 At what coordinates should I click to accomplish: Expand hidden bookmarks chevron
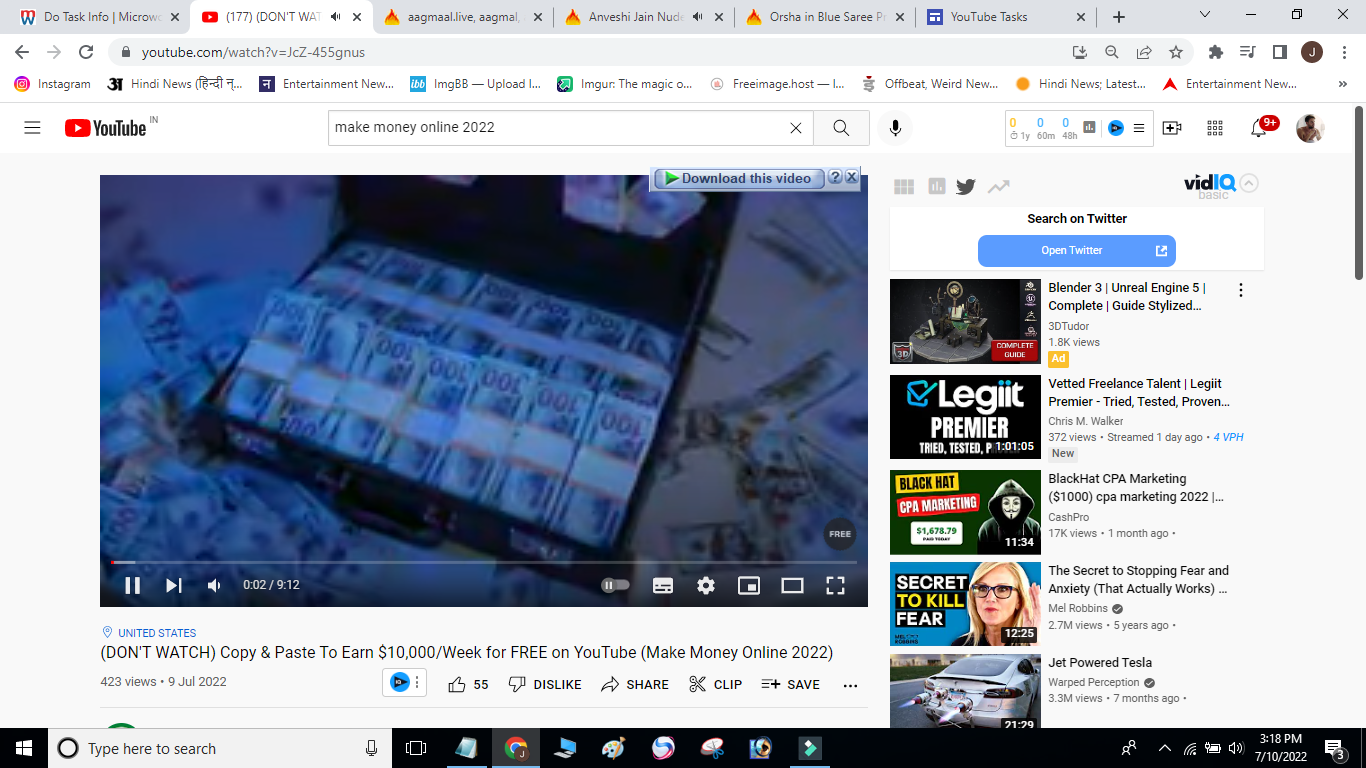1342,84
